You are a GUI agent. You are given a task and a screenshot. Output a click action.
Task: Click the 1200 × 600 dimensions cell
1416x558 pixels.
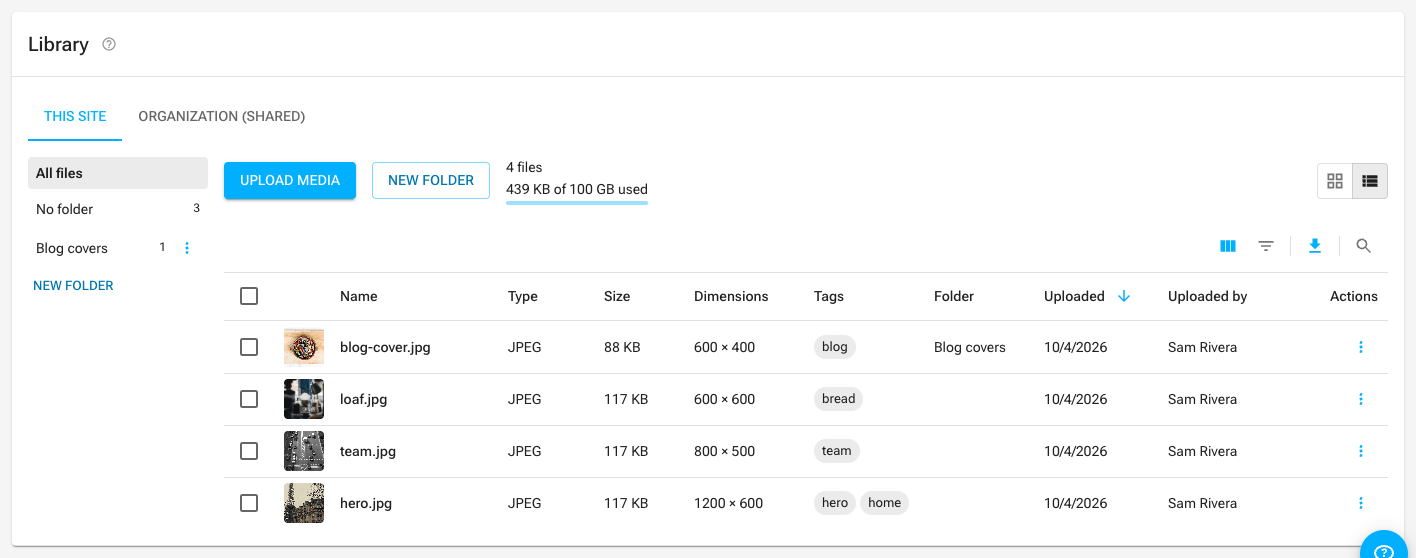click(x=728, y=503)
